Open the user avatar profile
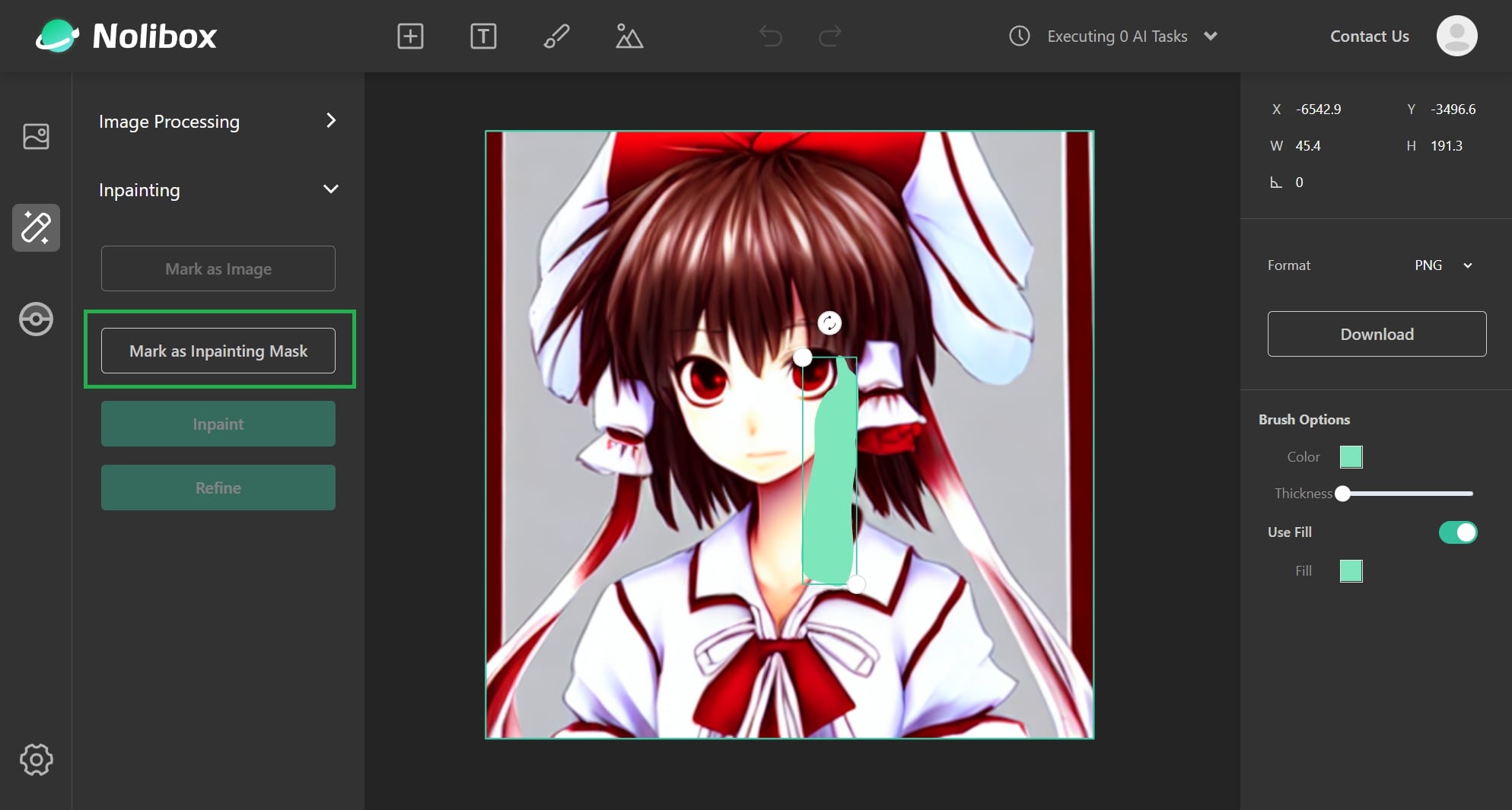 click(1456, 36)
